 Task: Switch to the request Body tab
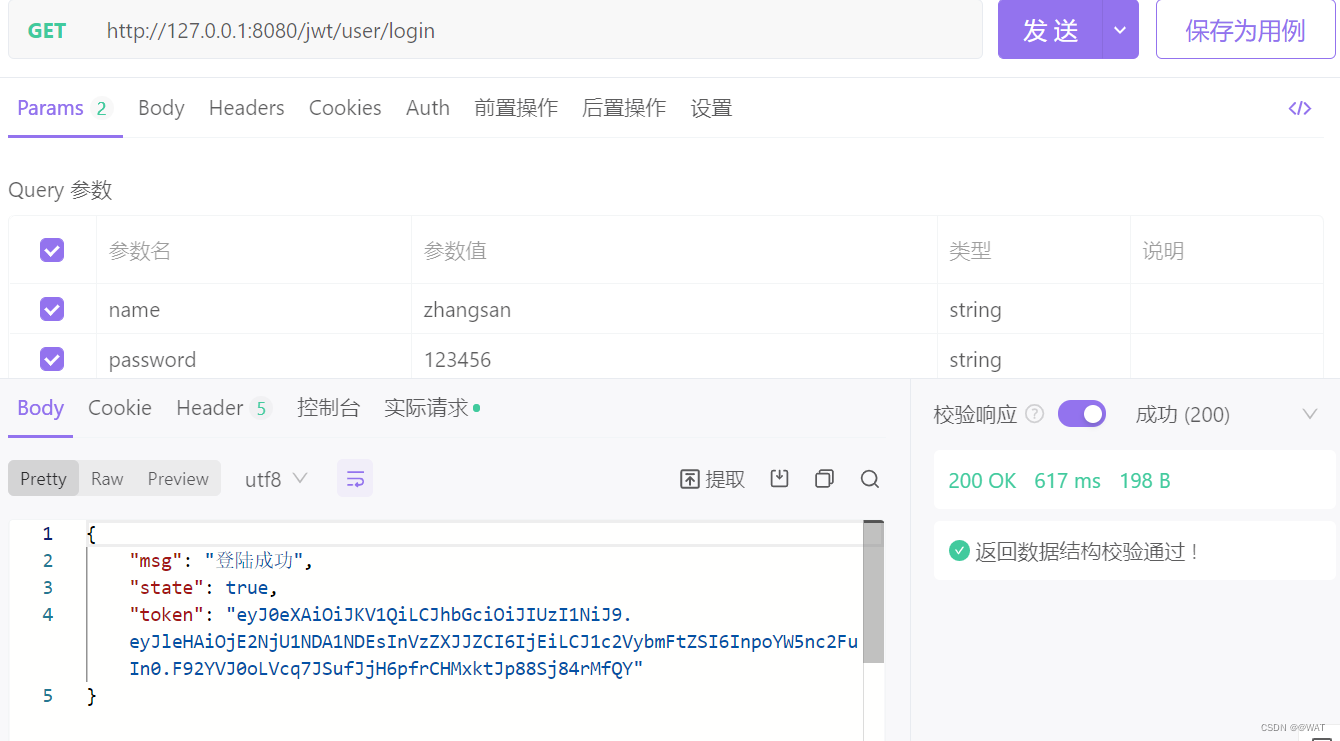[x=161, y=108]
